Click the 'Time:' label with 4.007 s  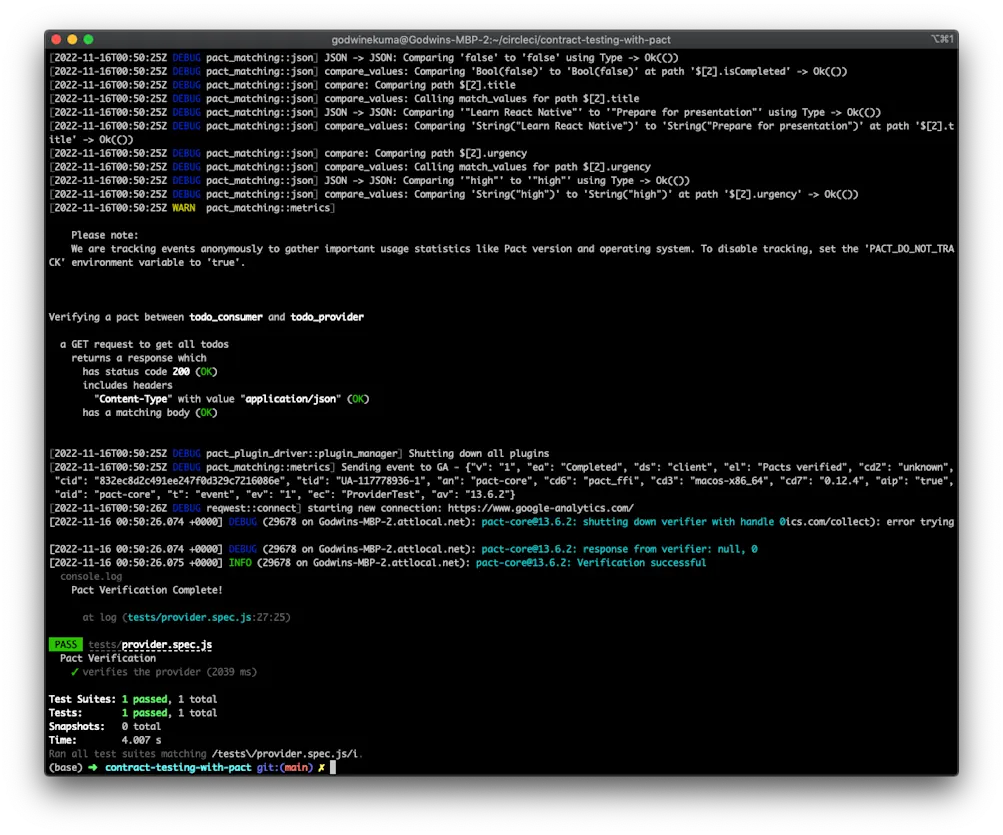click(x=63, y=740)
